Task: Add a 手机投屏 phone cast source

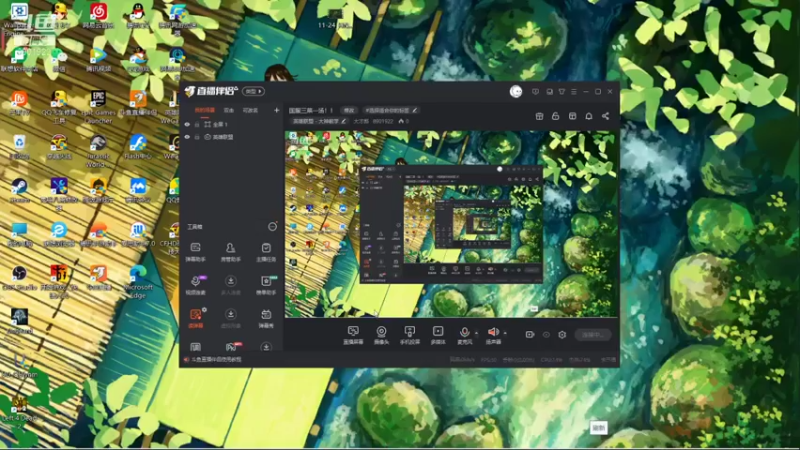Action: tap(410, 335)
